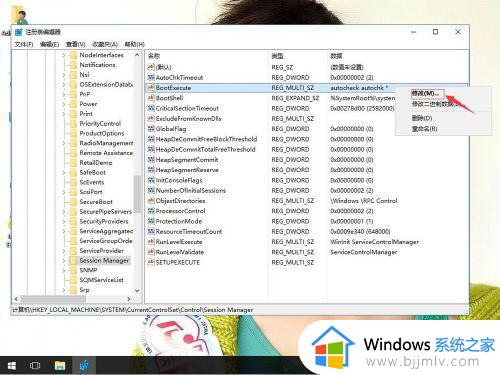
Task: Select the HeapSegmentReserve value name
Action: point(187,170)
